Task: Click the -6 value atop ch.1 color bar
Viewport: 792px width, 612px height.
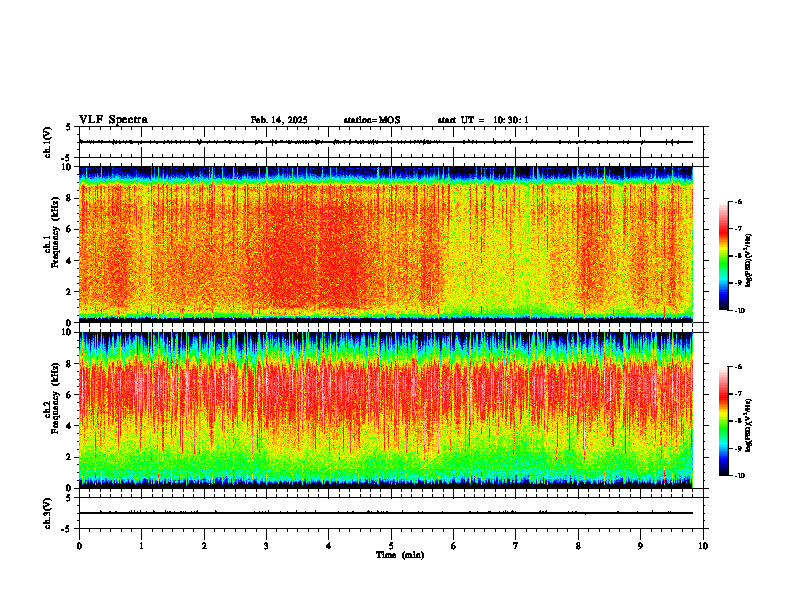Action: click(738, 201)
